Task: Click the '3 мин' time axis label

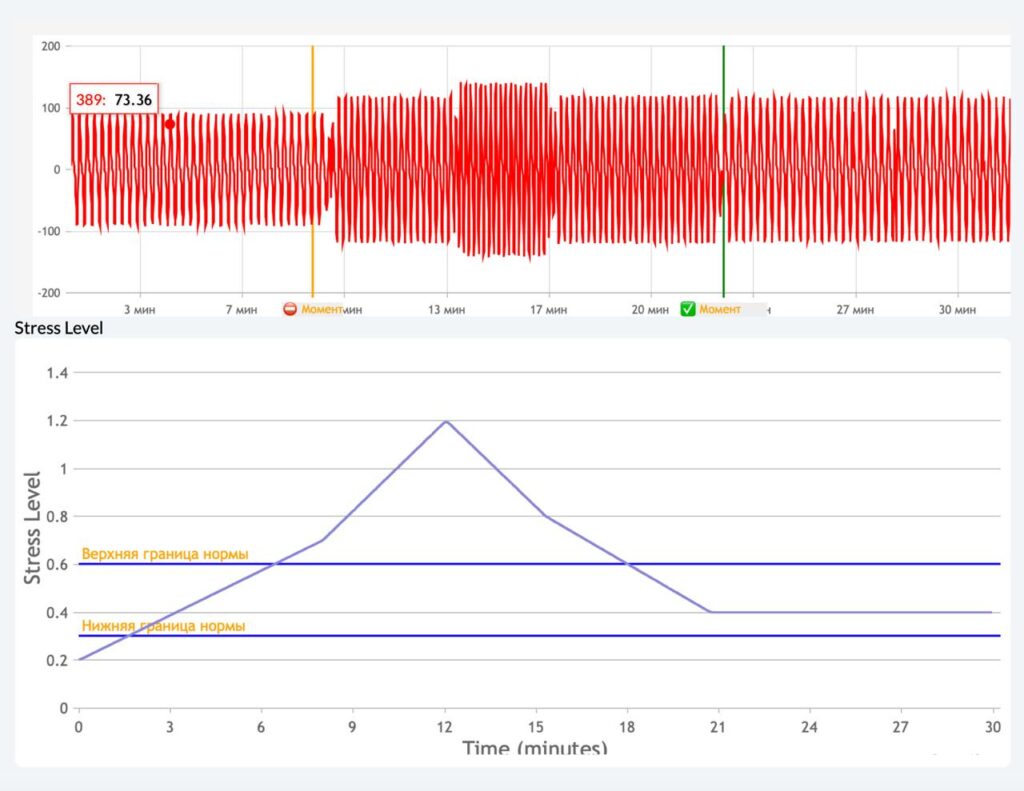Action: [139, 310]
